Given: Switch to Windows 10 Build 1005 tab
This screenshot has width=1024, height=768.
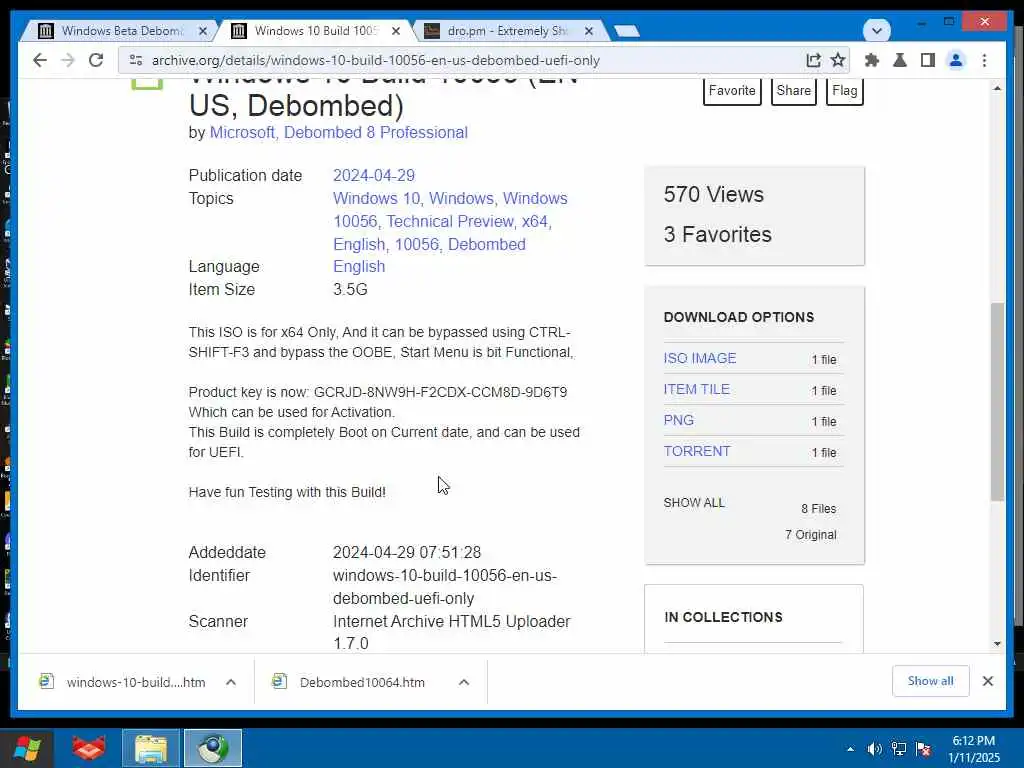Looking at the screenshot, I should click(x=315, y=31).
